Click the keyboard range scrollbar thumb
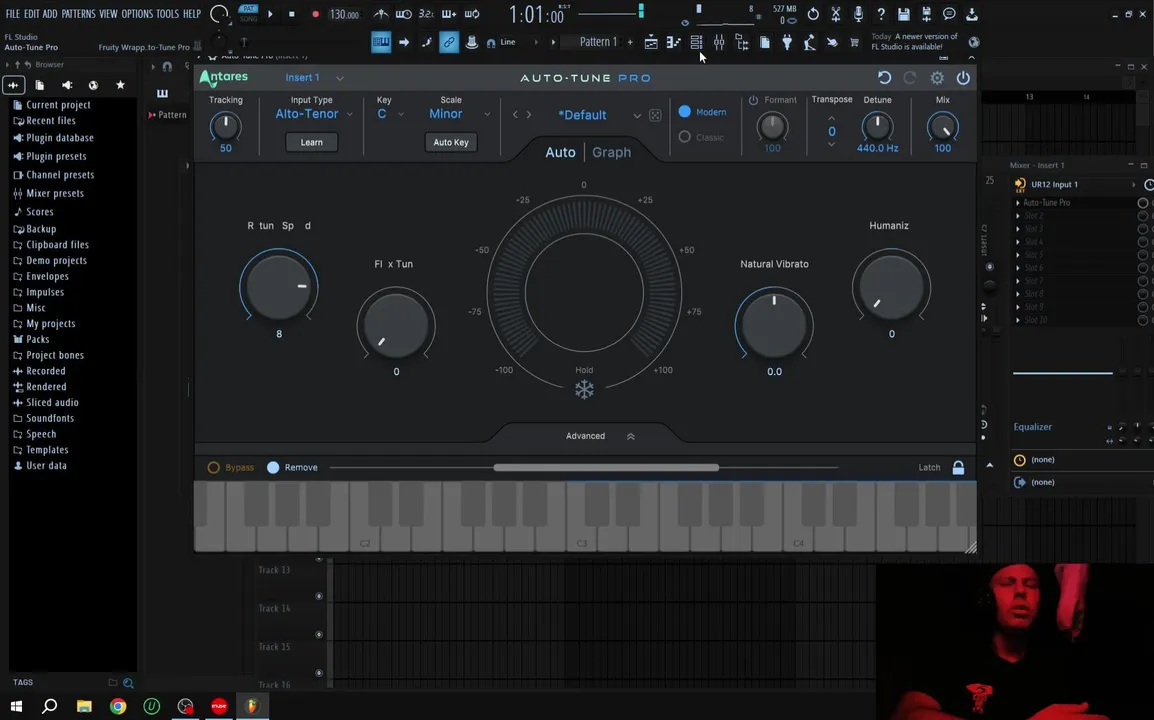The width and height of the screenshot is (1154, 720). [606, 467]
